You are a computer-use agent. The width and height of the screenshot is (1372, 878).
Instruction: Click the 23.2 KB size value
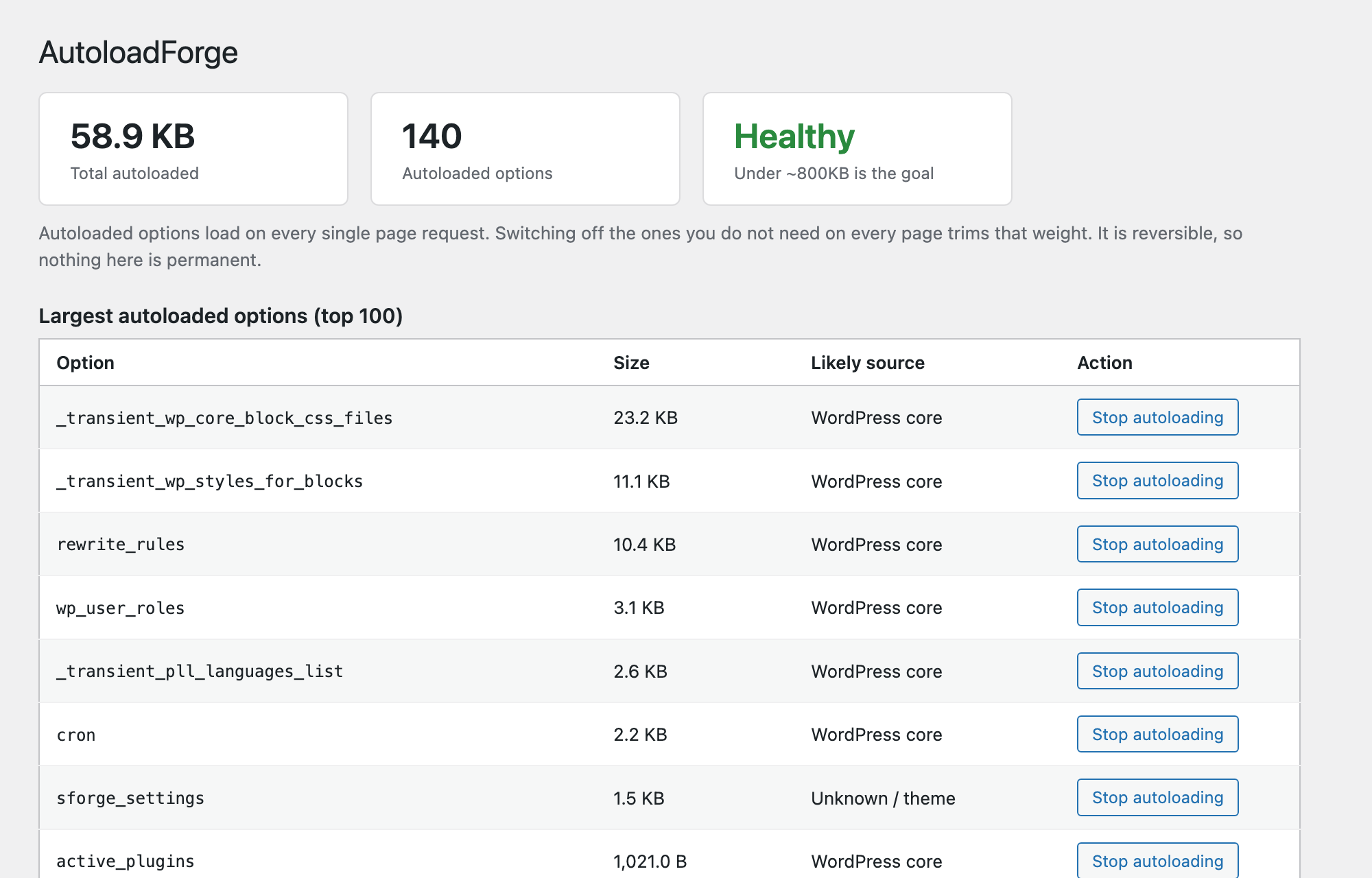pyautogui.click(x=646, y=418)
